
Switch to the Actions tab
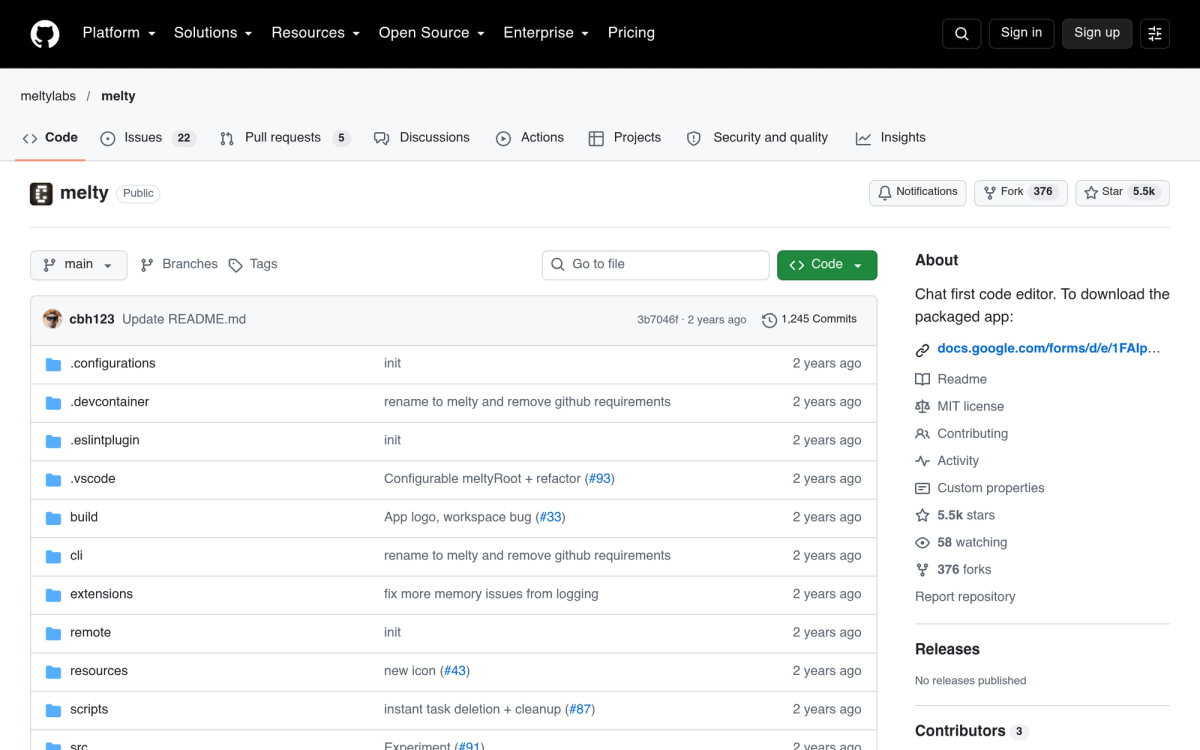click(530, 138)
